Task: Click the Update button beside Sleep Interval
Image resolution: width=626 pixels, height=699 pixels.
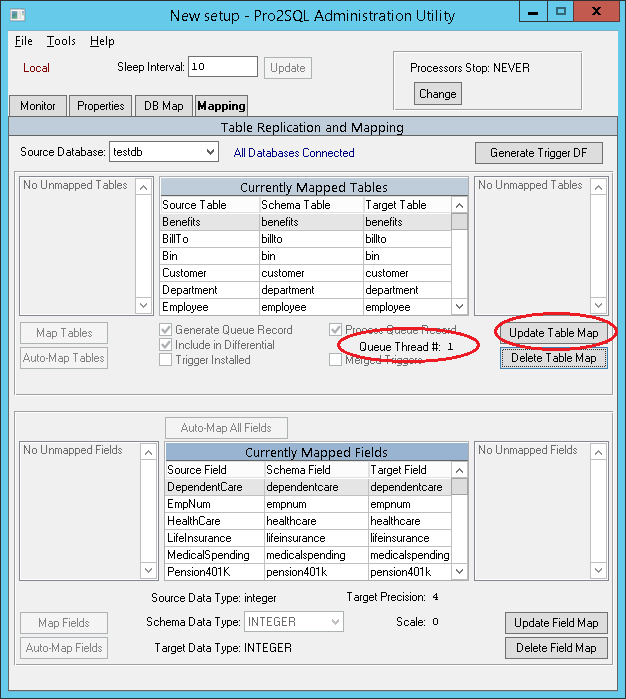Action: click(288, 68)
